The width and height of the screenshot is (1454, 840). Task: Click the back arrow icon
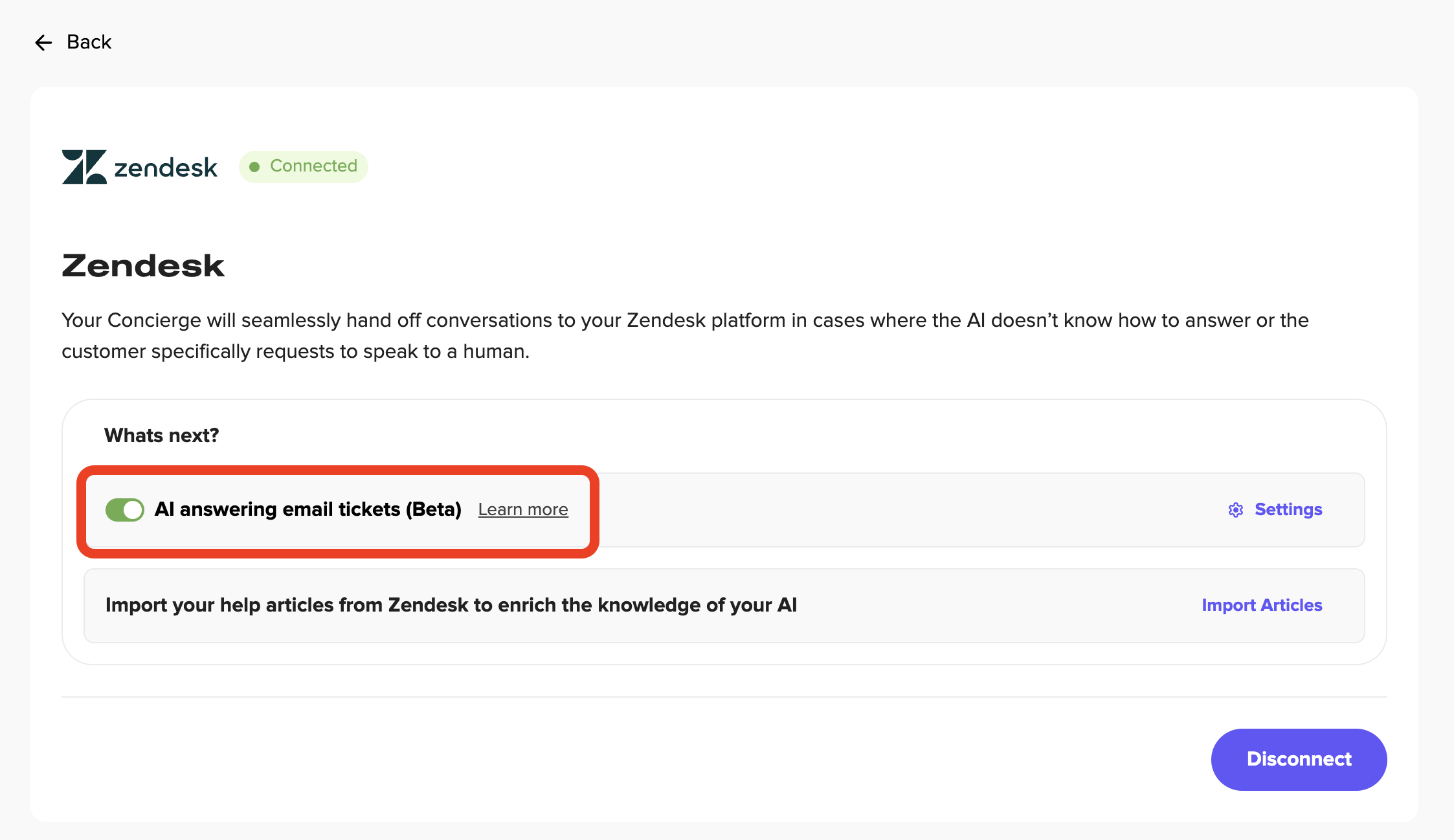click(x=43, y=43)
